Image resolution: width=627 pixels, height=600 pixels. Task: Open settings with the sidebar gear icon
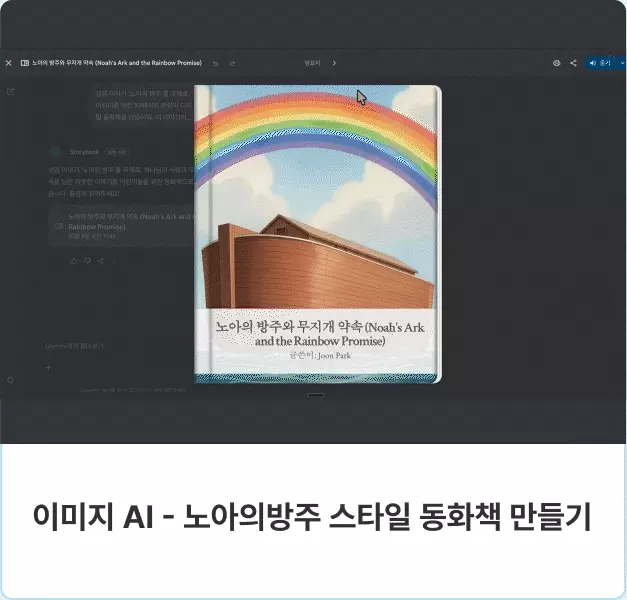coord(11,380)
